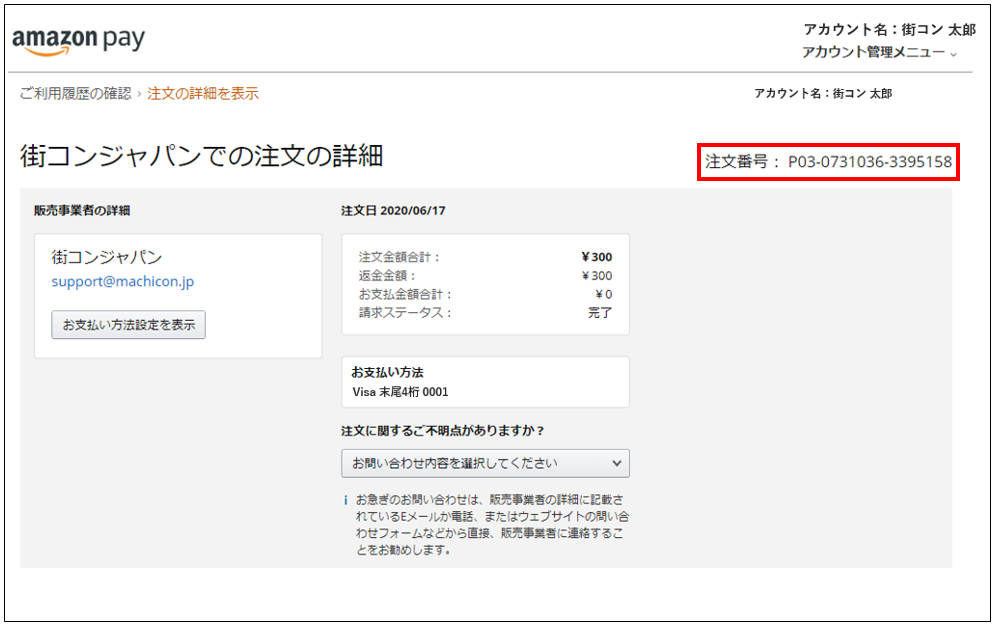Click Visa 末尾4桁 0001 text
The height and width of the screenshot is (627, 995).
coord(400,392)
